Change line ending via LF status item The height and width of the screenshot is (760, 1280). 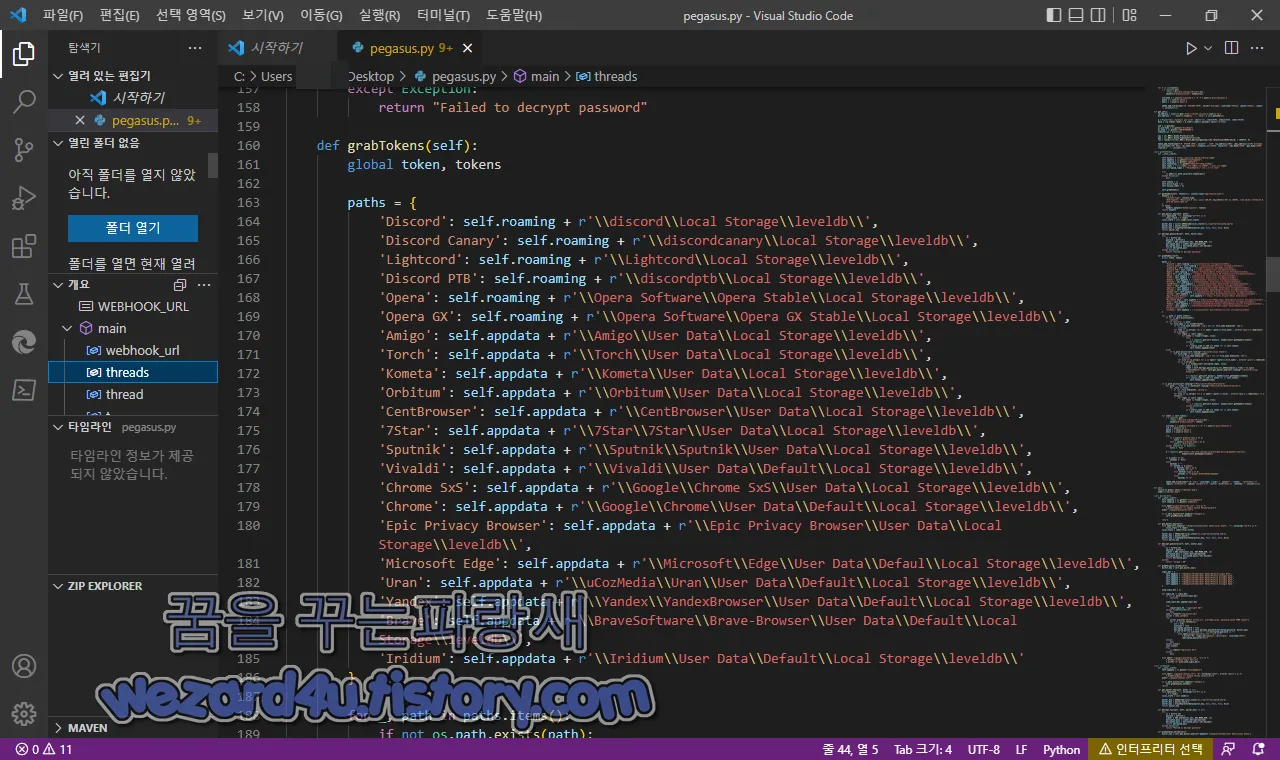click(1021, 749)
